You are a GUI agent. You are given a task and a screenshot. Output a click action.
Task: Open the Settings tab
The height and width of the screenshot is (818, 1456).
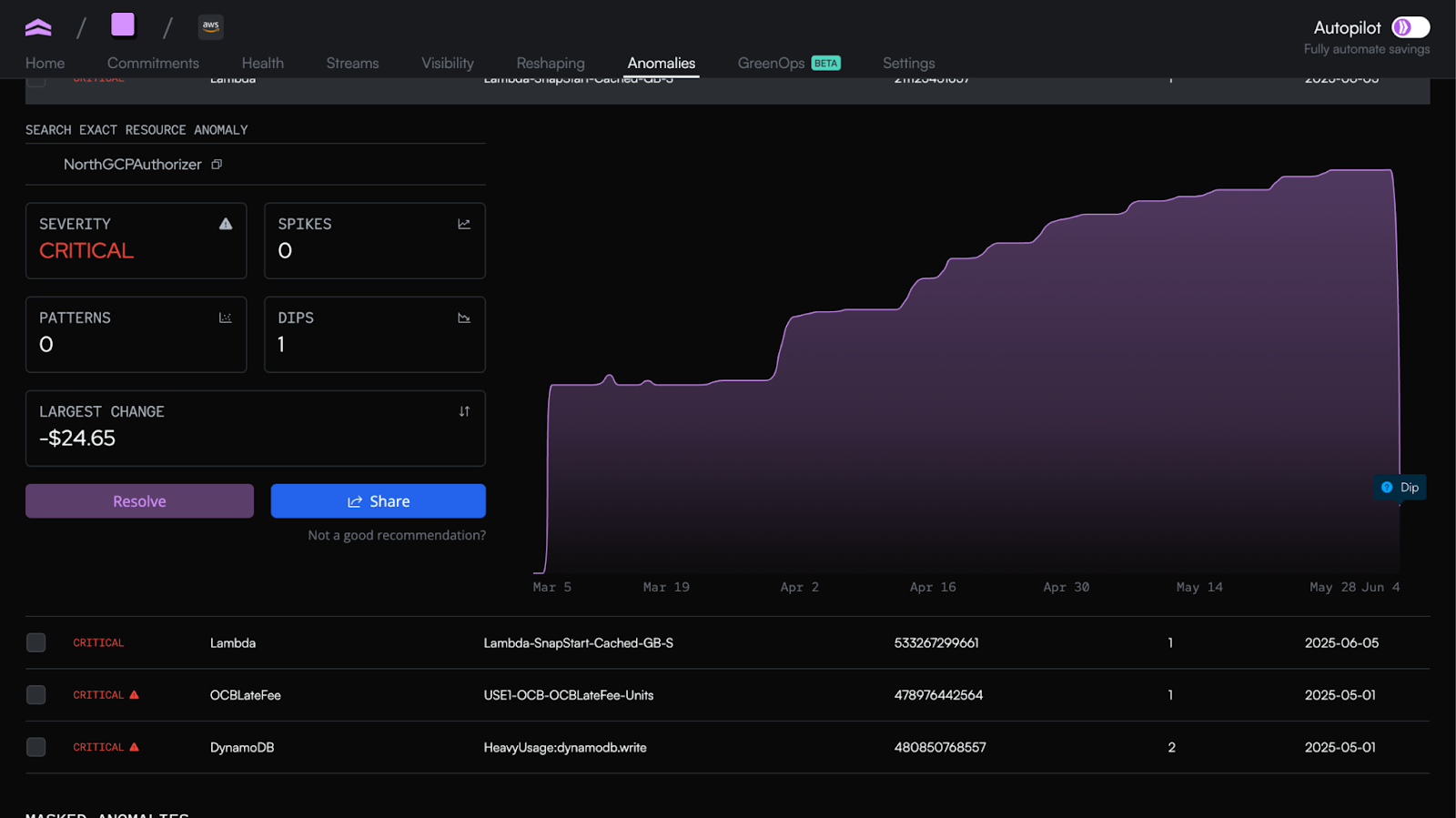click(x=909, y=63)
